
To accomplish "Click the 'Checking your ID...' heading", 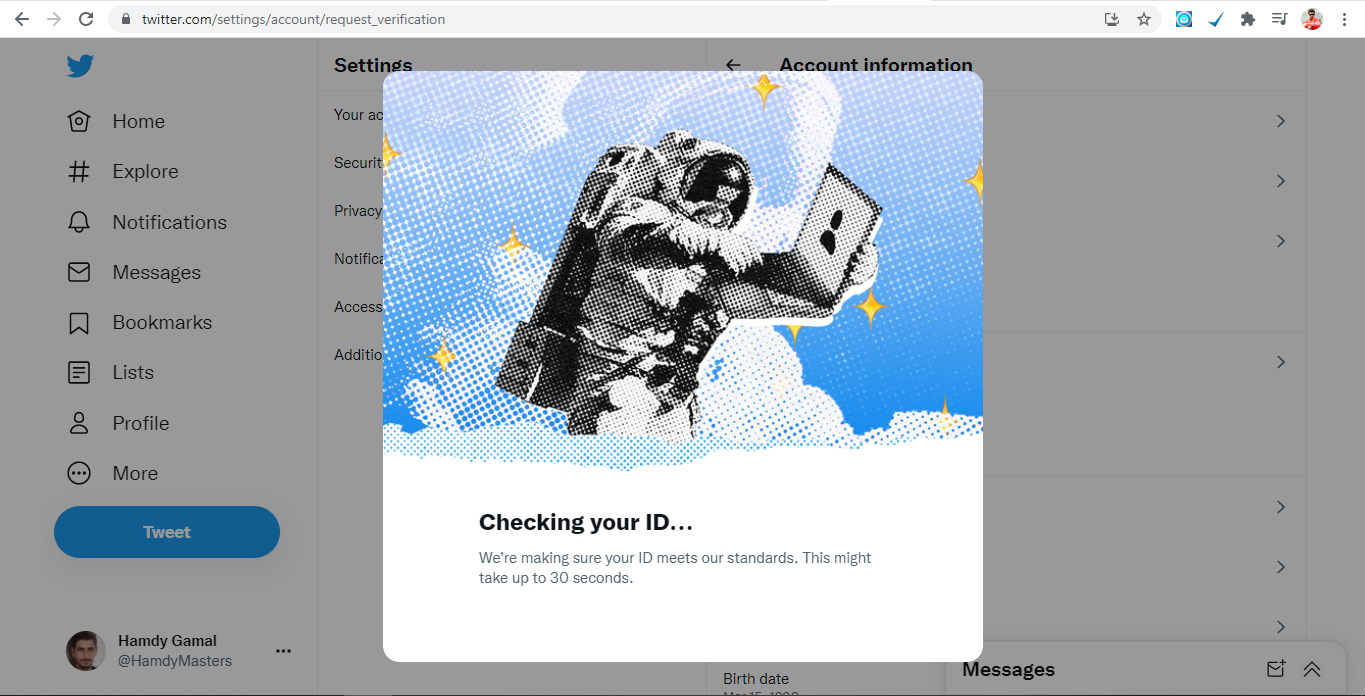I will point(586,522).
